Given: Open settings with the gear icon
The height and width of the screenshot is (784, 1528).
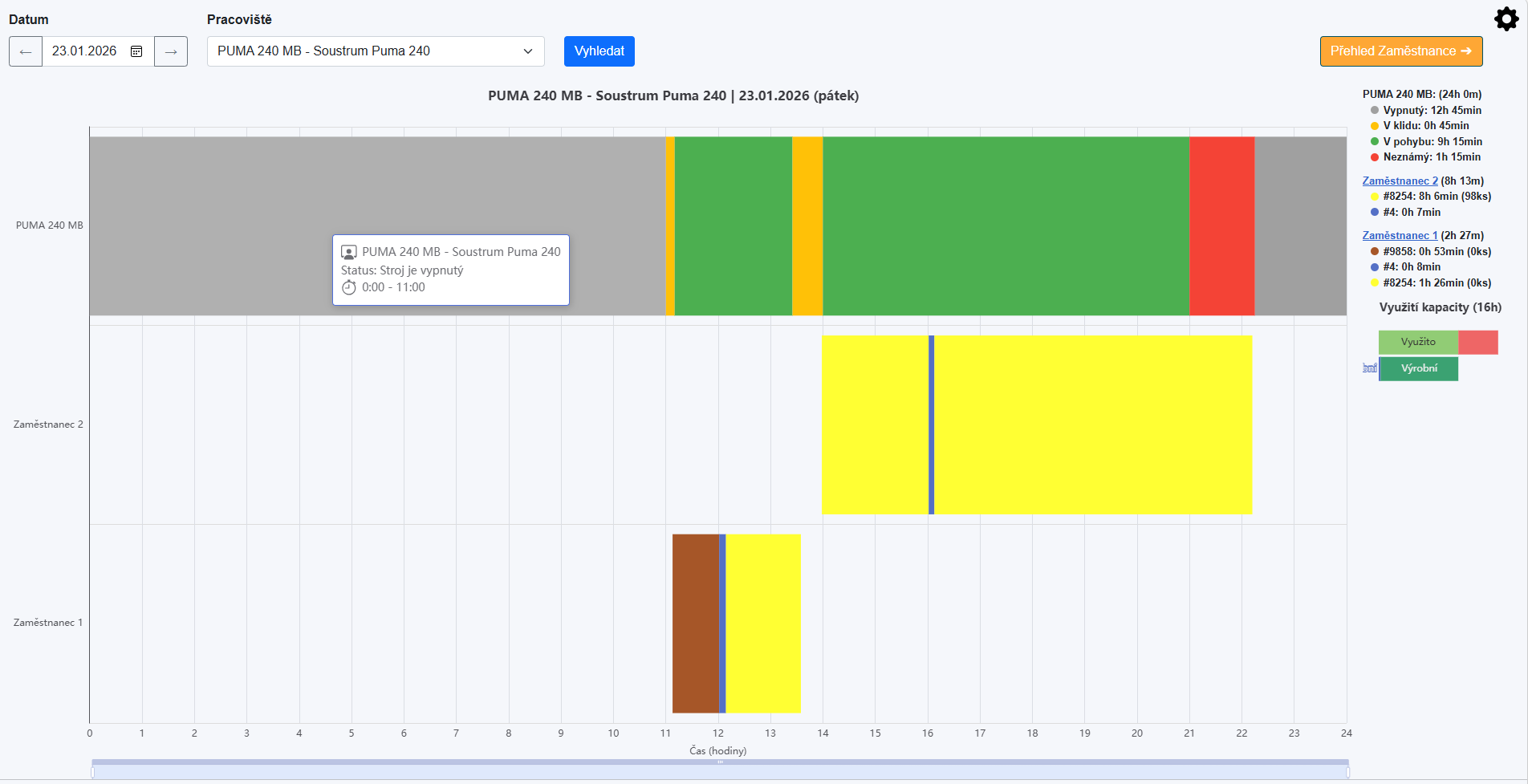Looking at the screenshot, I should click(x=1506, y=19).
